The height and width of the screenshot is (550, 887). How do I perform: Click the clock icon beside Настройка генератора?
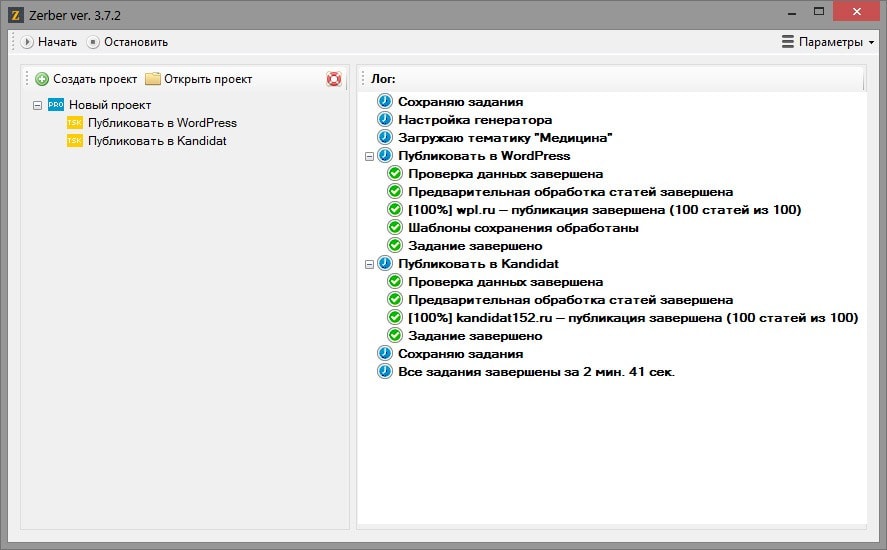tap(385, 120)
